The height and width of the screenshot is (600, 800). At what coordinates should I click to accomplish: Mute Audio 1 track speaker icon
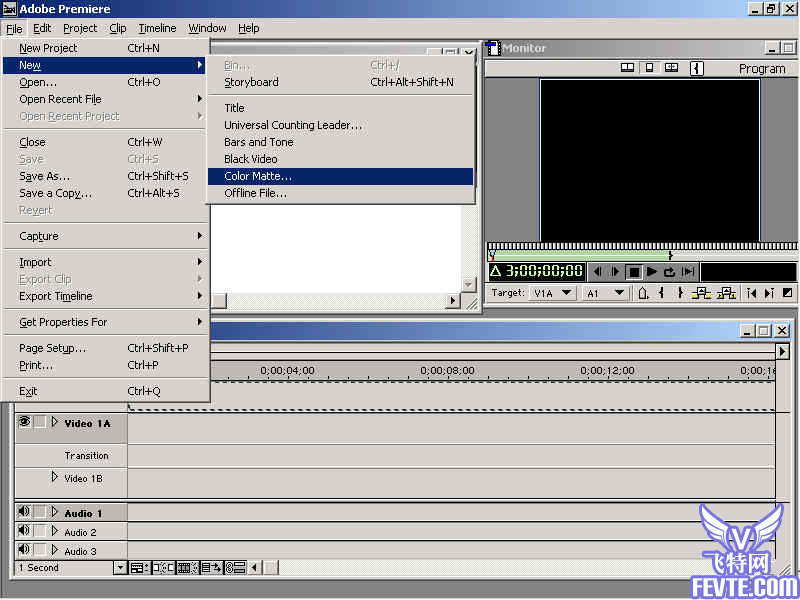click(23, 511)
